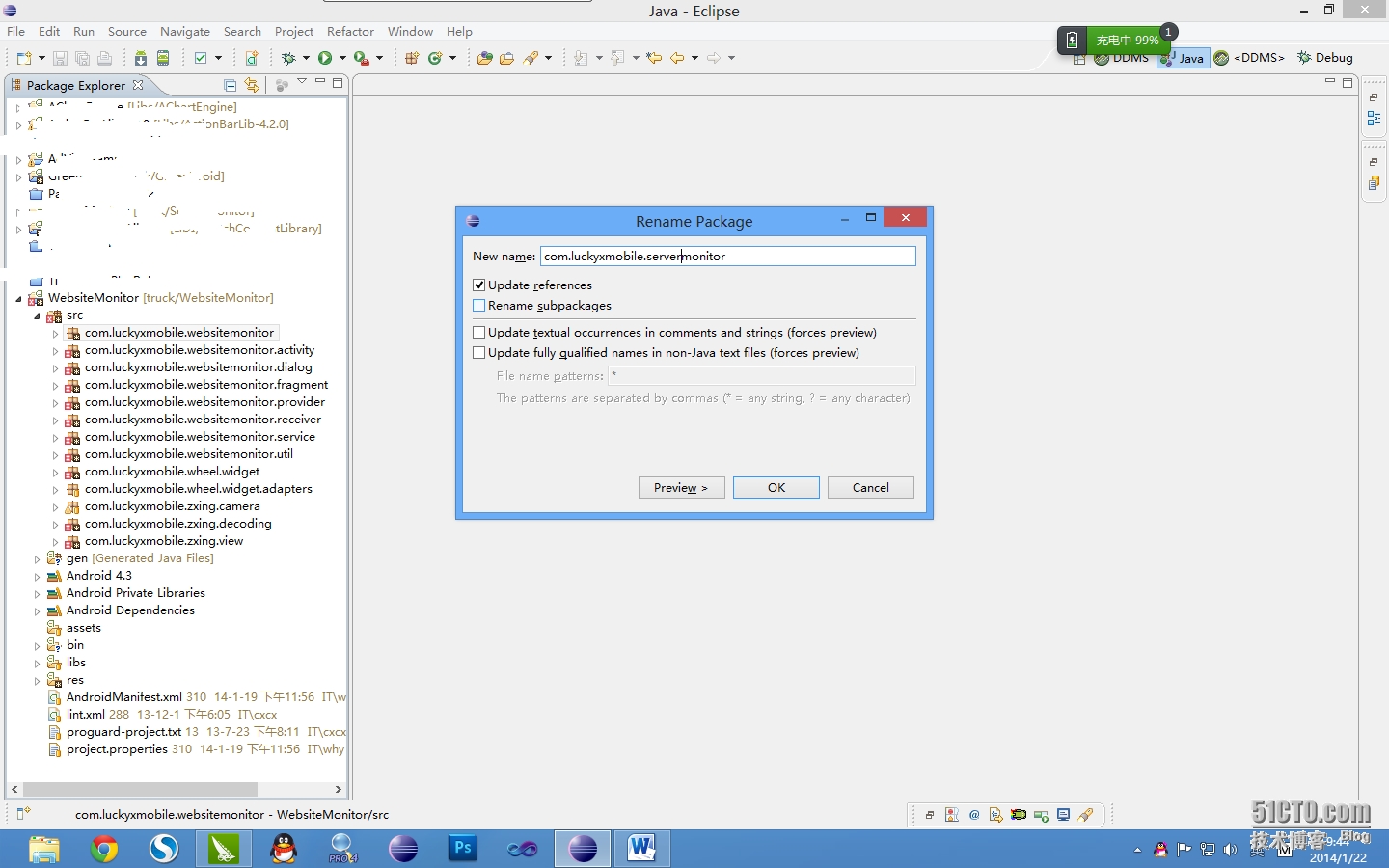
Task: Show the Outline fast view icon
Action: [1374, 119]
